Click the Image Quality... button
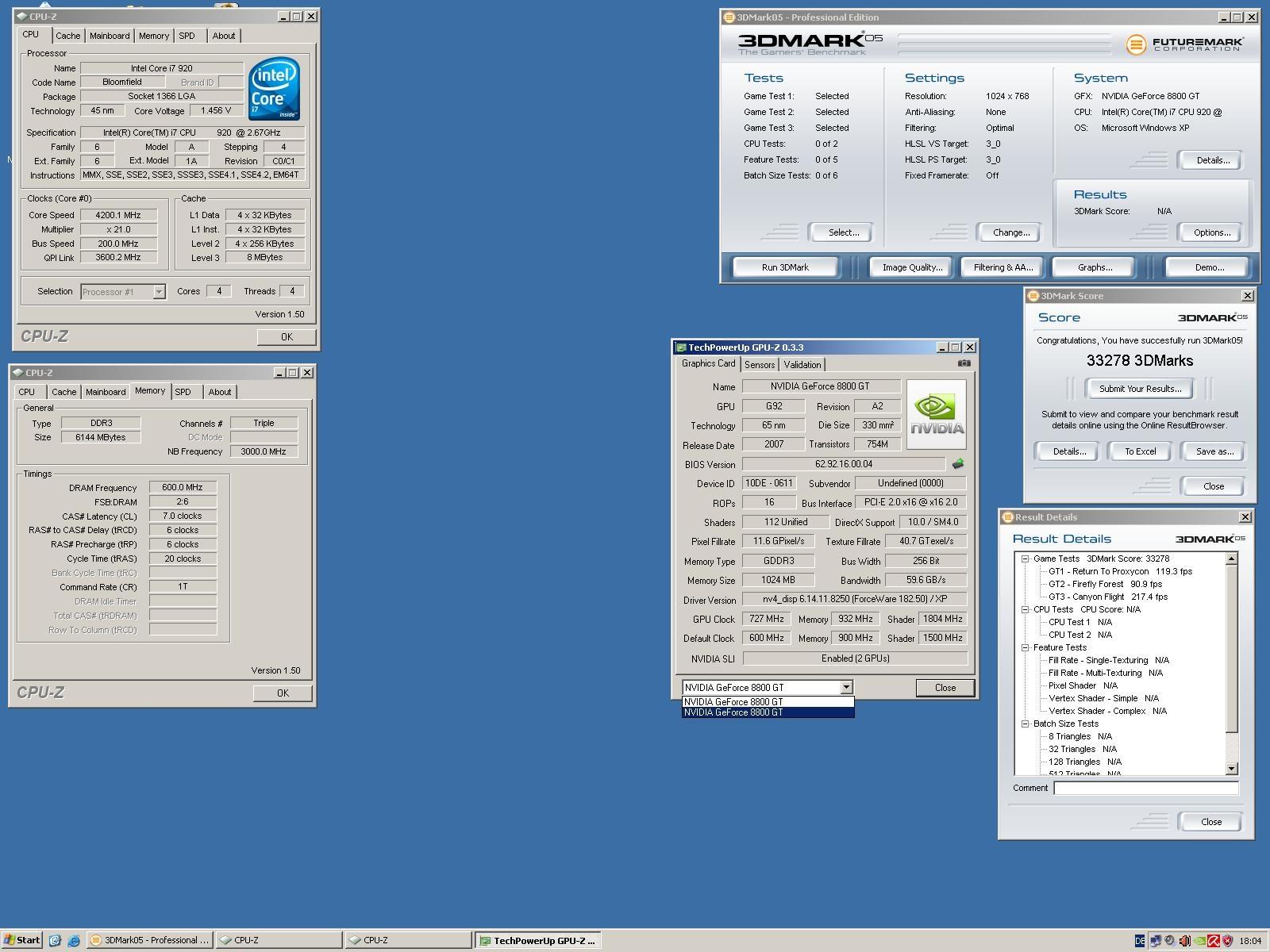Screen dimensions: 1270x952 tap(912, 267)
